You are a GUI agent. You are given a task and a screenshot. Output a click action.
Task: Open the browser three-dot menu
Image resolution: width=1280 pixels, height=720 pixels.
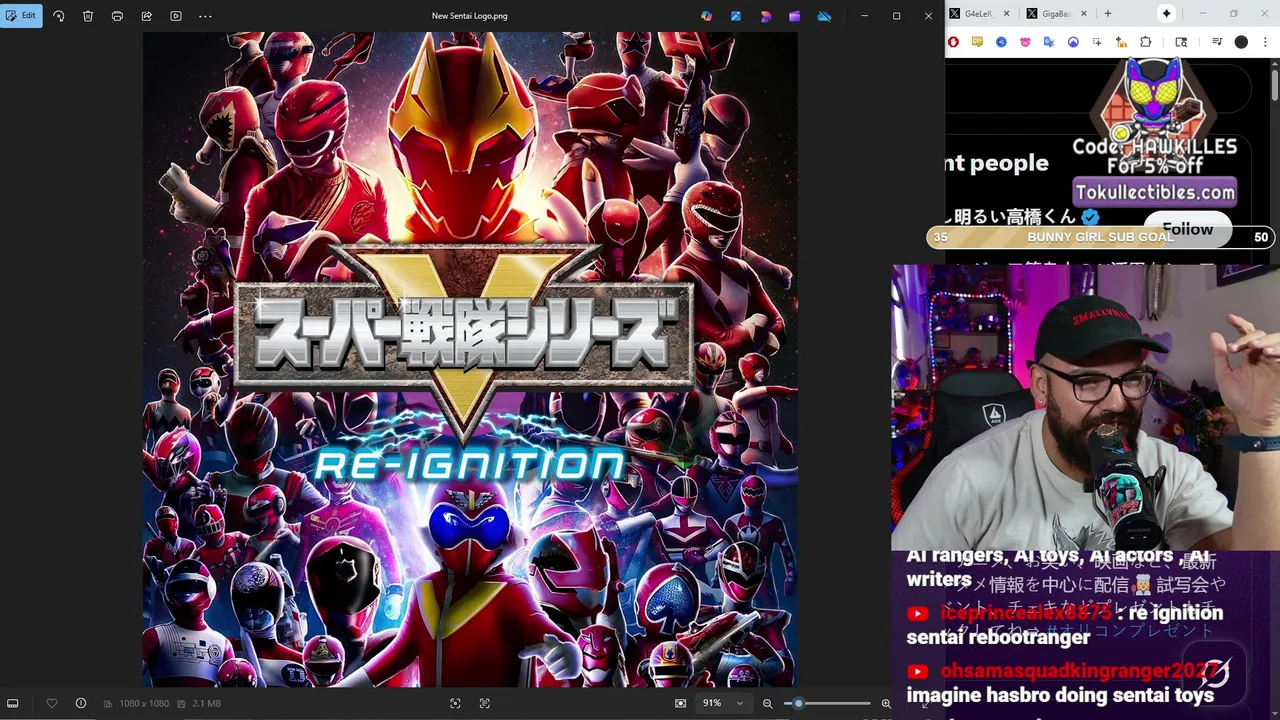pyautogui.click(x=1265, y=42)
